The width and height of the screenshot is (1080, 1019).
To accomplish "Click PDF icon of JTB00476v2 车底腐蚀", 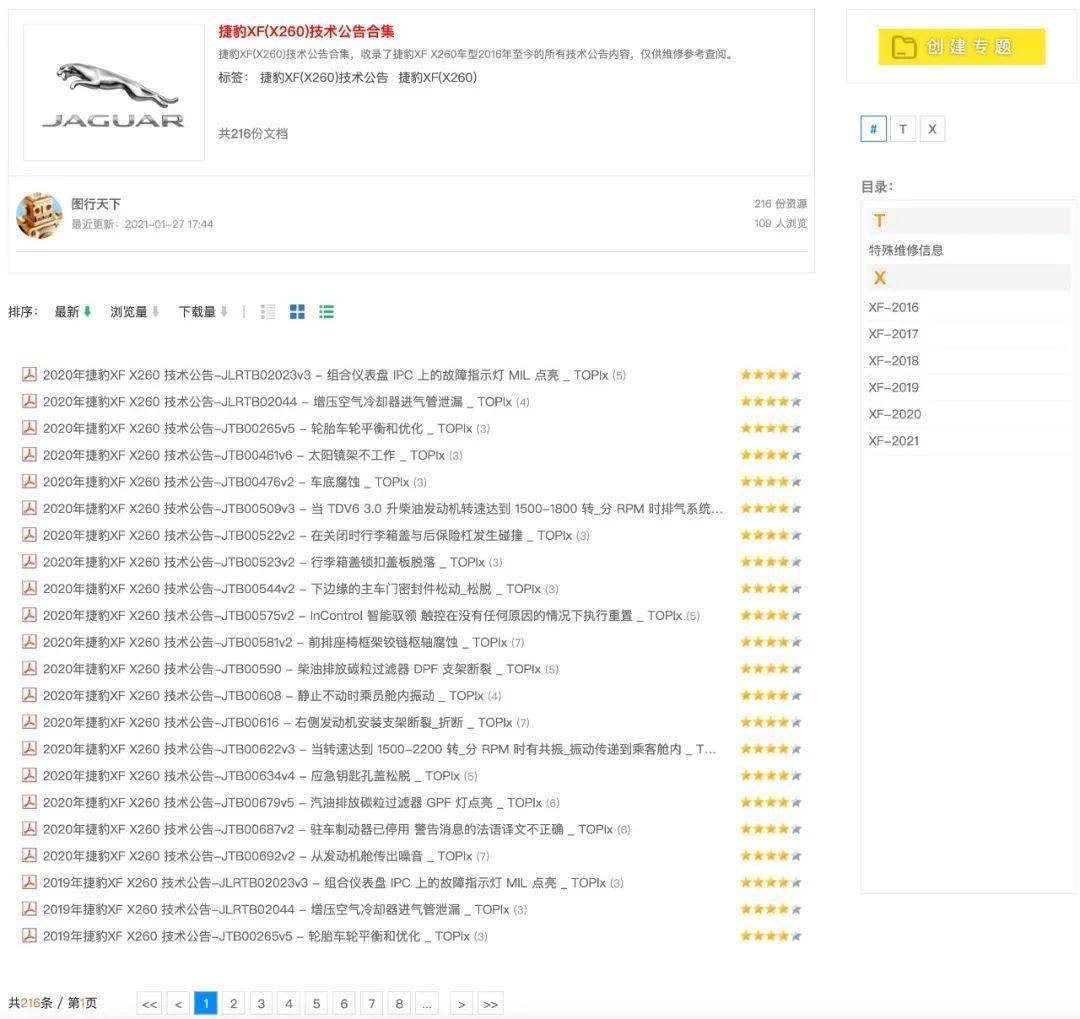I will click(x=29, y=481).
